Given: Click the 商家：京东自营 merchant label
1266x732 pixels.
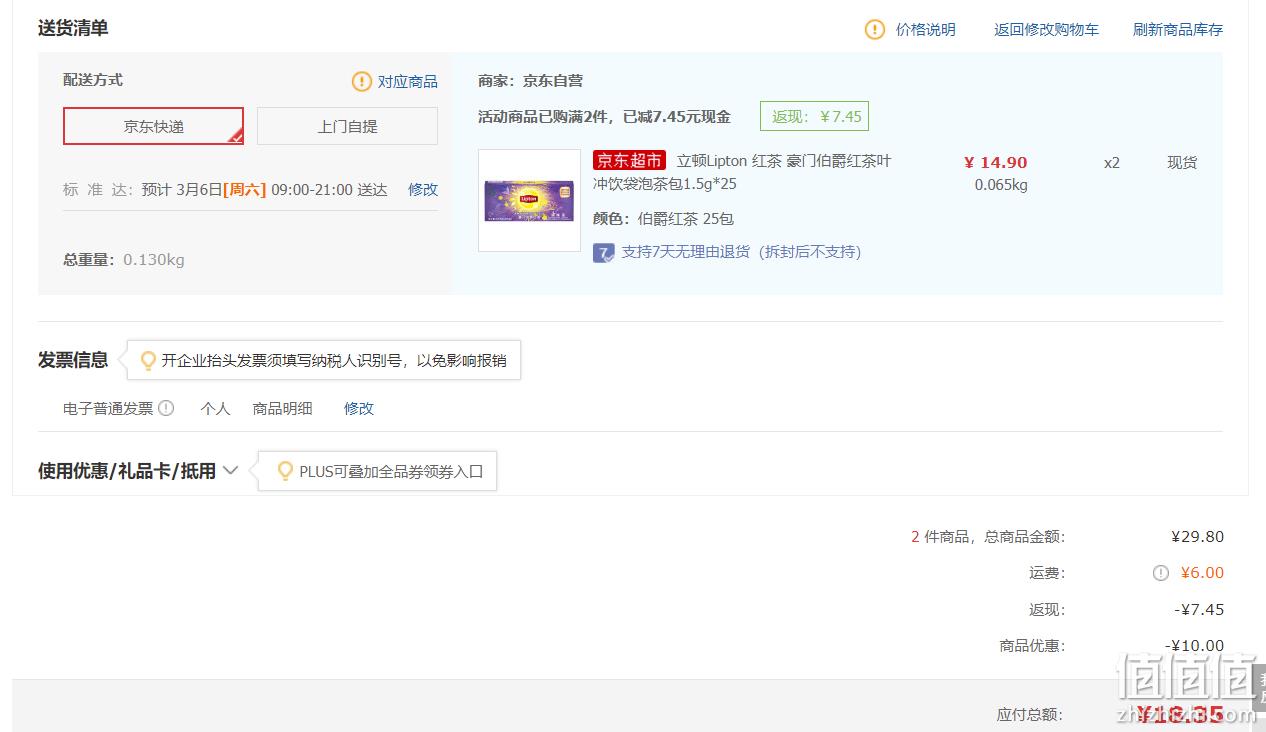Looking at the screenshot, I should tap(530, 81).
